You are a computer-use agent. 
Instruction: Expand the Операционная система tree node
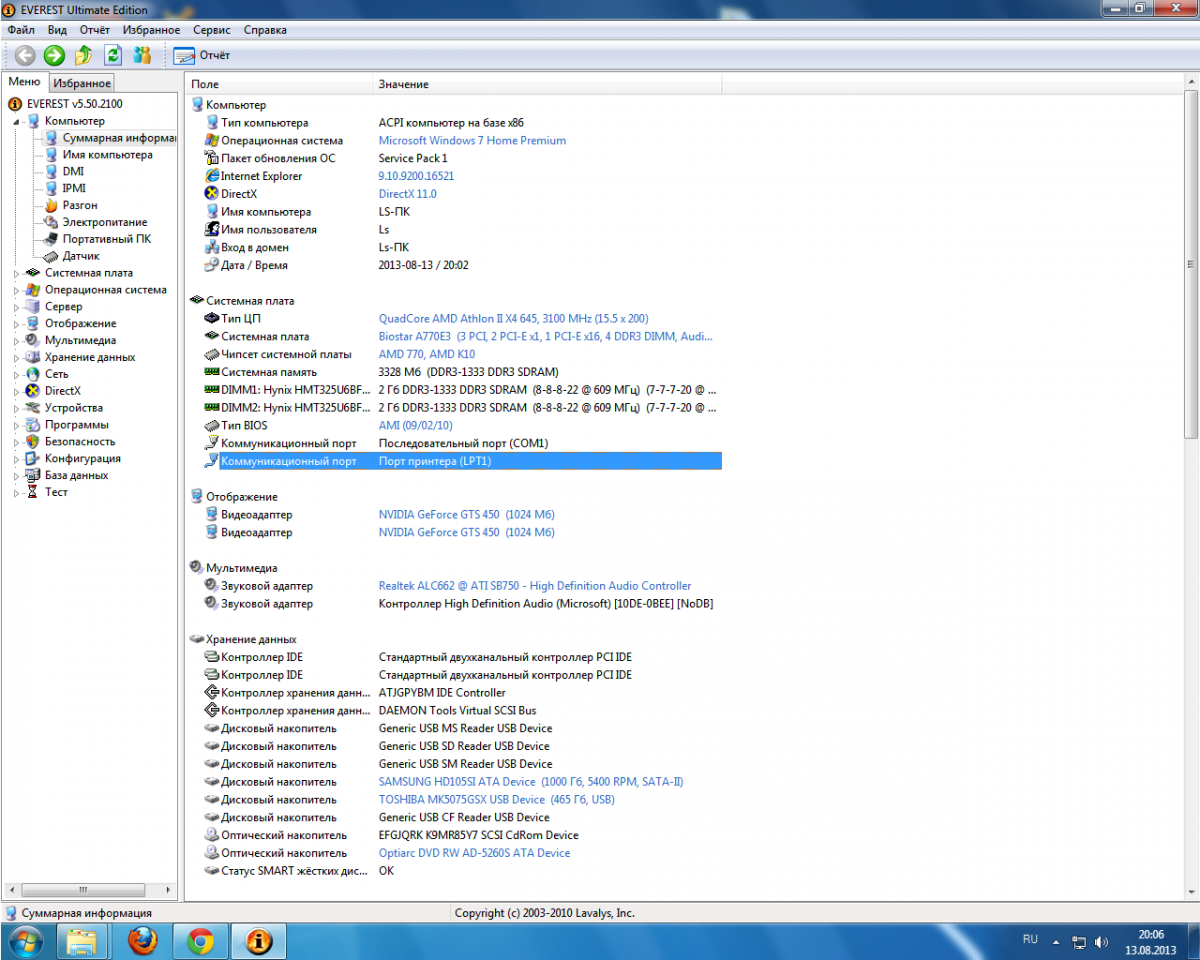click(17, 290)
